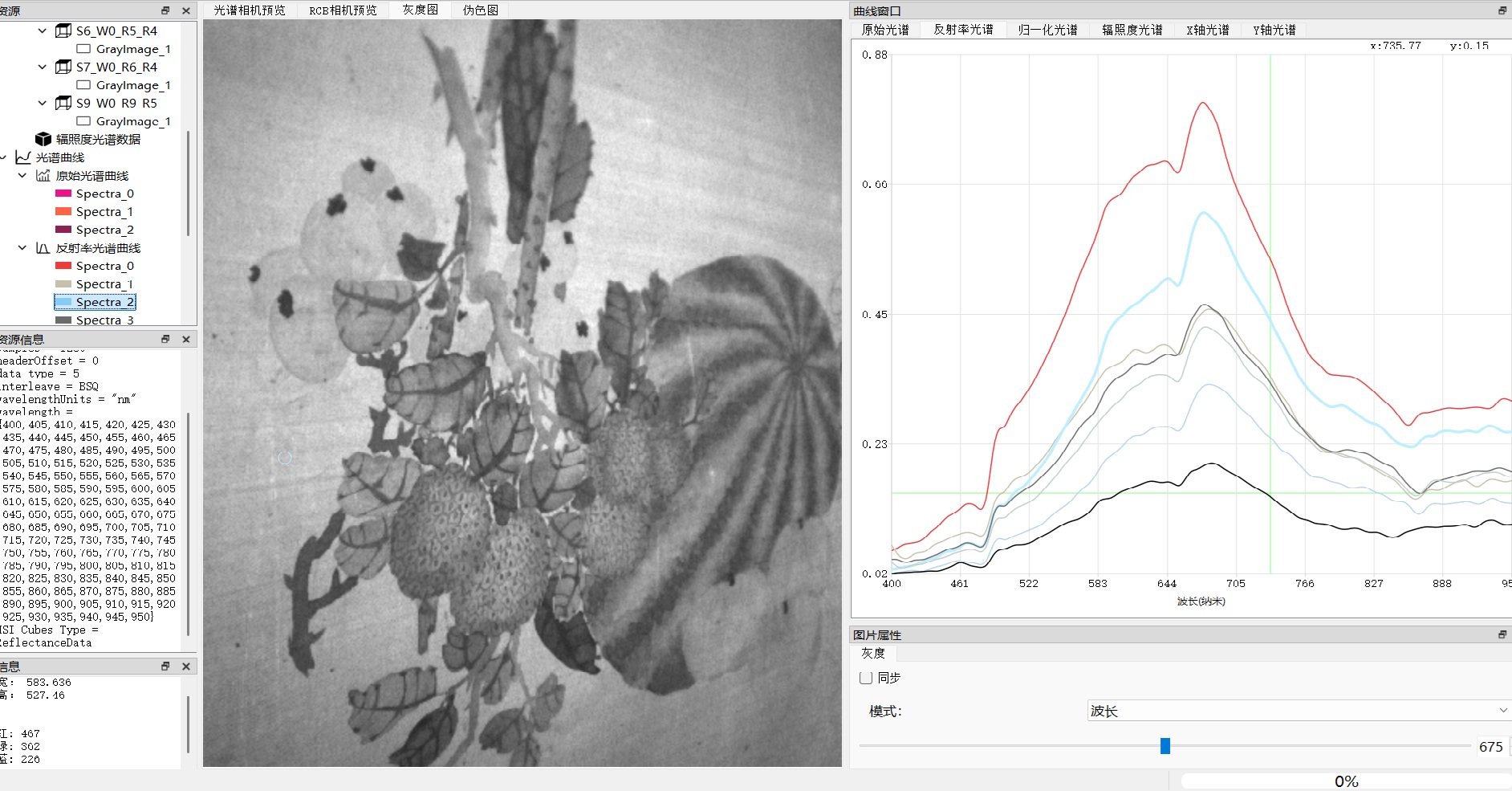Float the 资源 panel with its undock icon
The height and width of the screenshot is (791, 1512).
click(165, 10)
